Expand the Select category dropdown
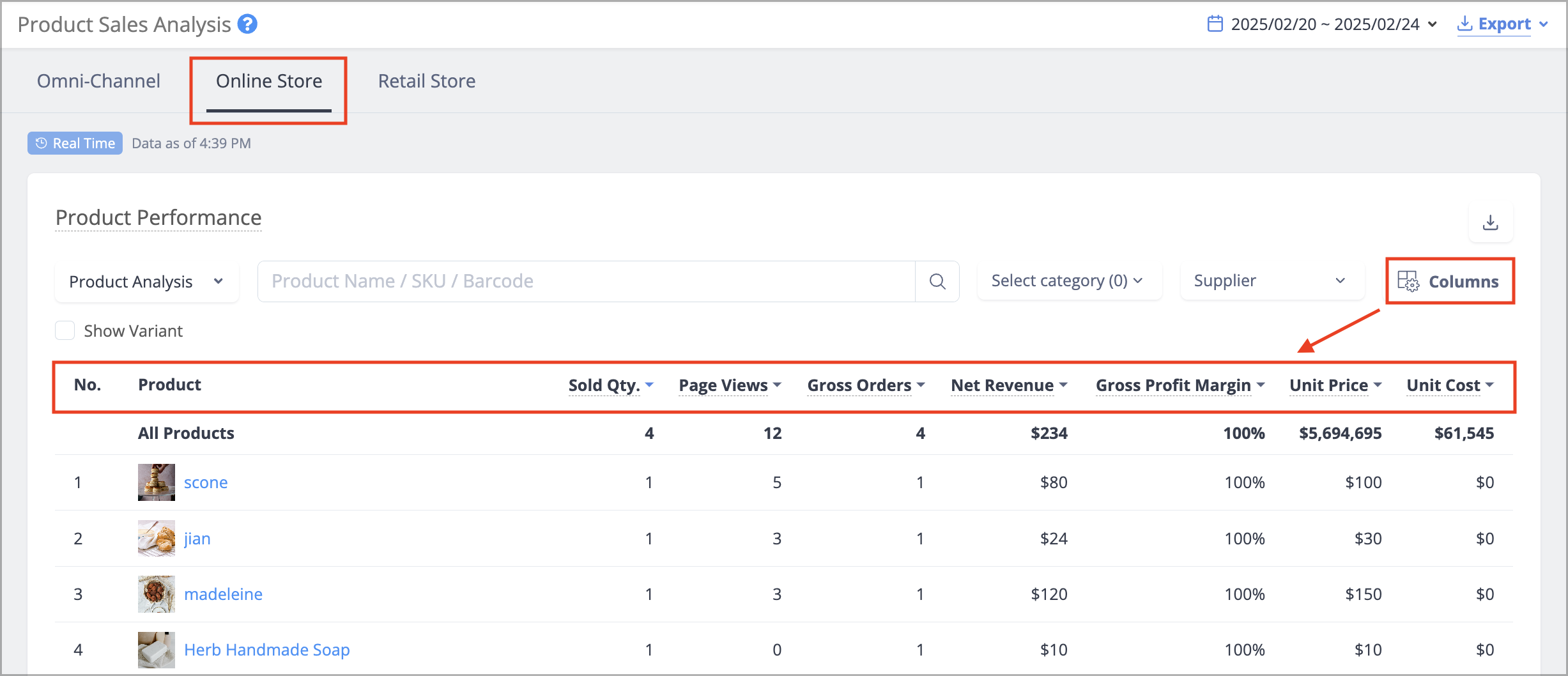1568x676 pixels. [1069, 281]
